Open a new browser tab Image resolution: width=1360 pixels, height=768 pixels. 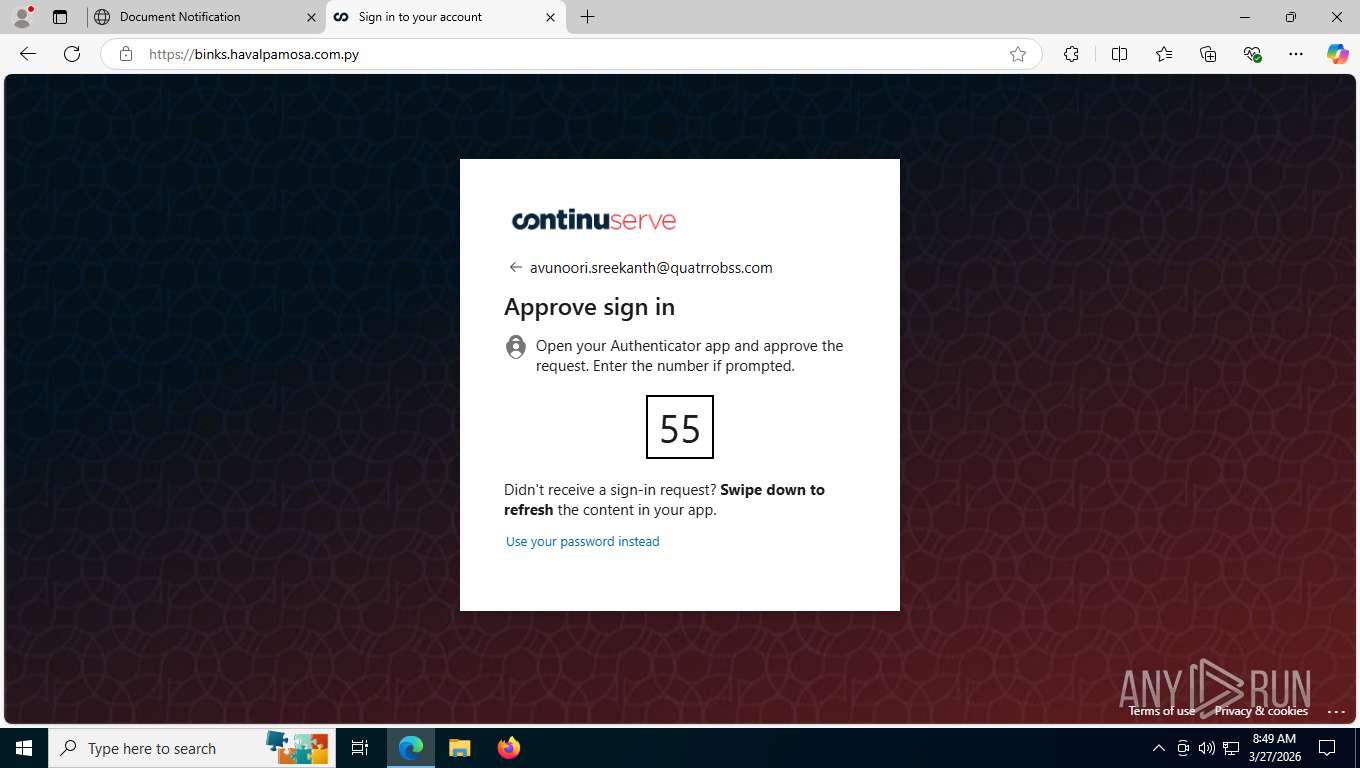tap(587, 17)
